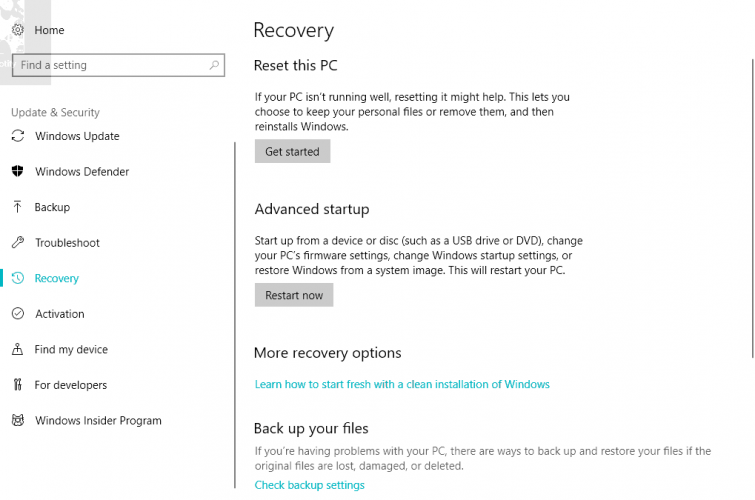Click the Windows Update sync icon

[x=17, y=136]
